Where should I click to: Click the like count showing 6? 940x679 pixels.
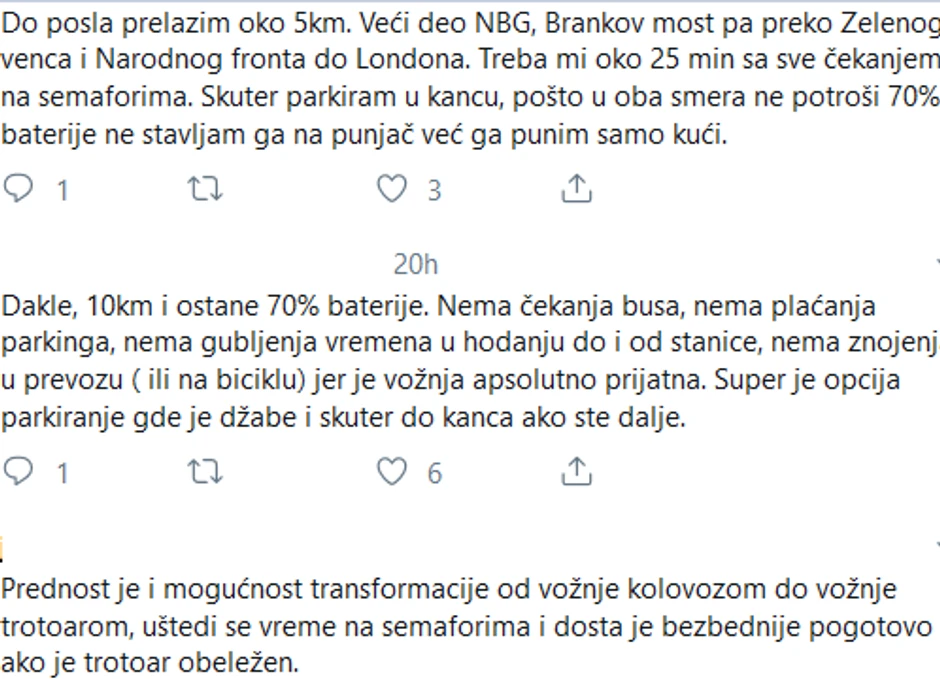pyautogui.click(x=434, y=472)
